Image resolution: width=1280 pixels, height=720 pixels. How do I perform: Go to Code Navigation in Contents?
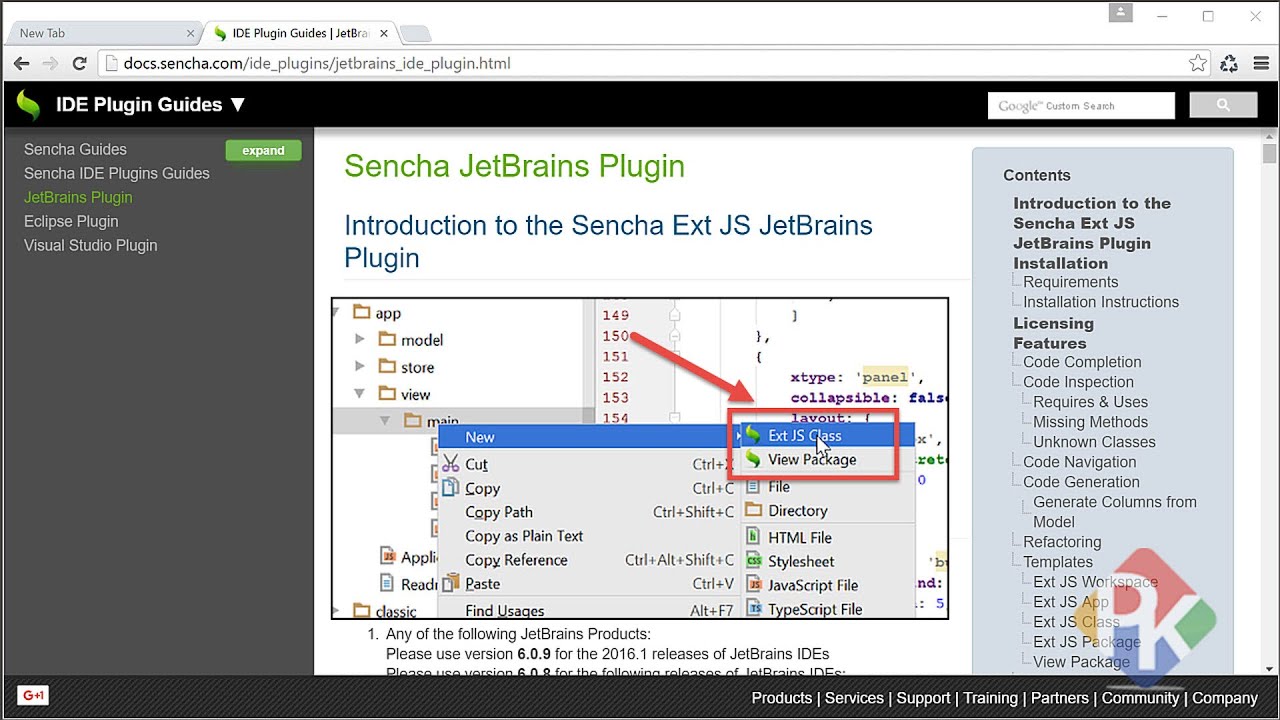click(x=1079, y=462)
